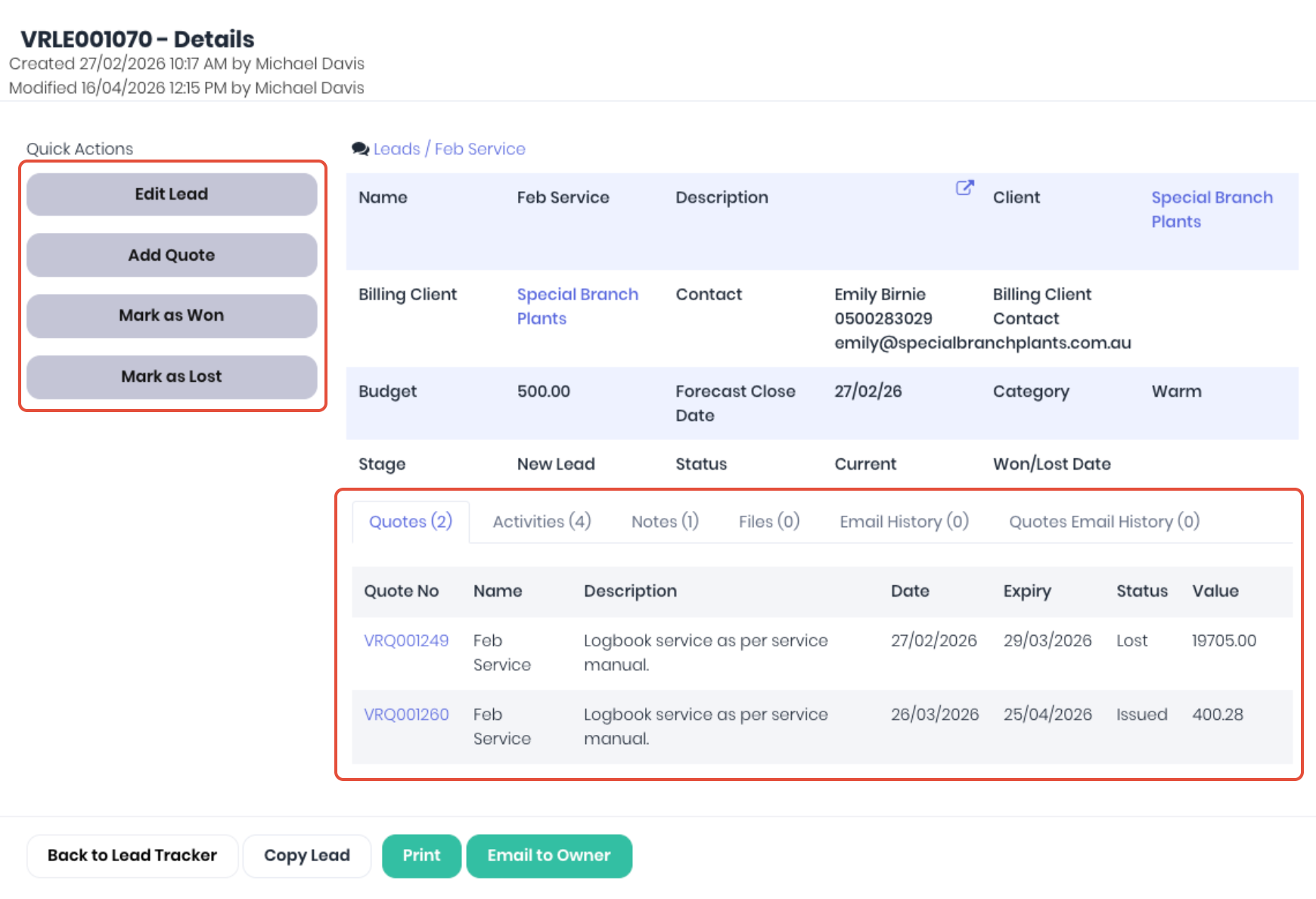
Task: Click the forecast close date 27/02/26
Action: tap(868, 391)
